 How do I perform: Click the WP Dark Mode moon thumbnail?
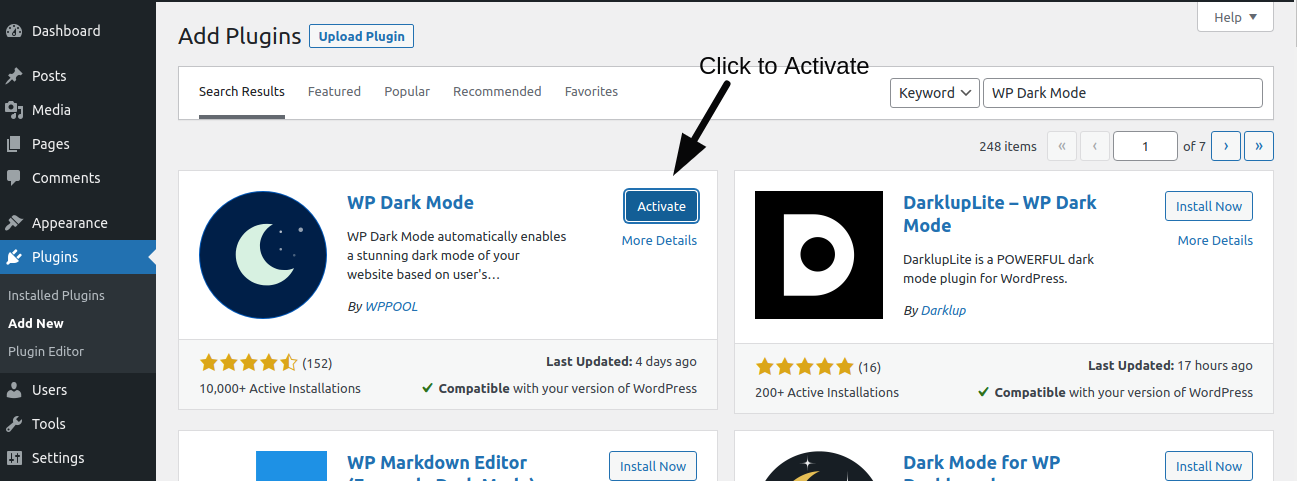pos(263,255)
